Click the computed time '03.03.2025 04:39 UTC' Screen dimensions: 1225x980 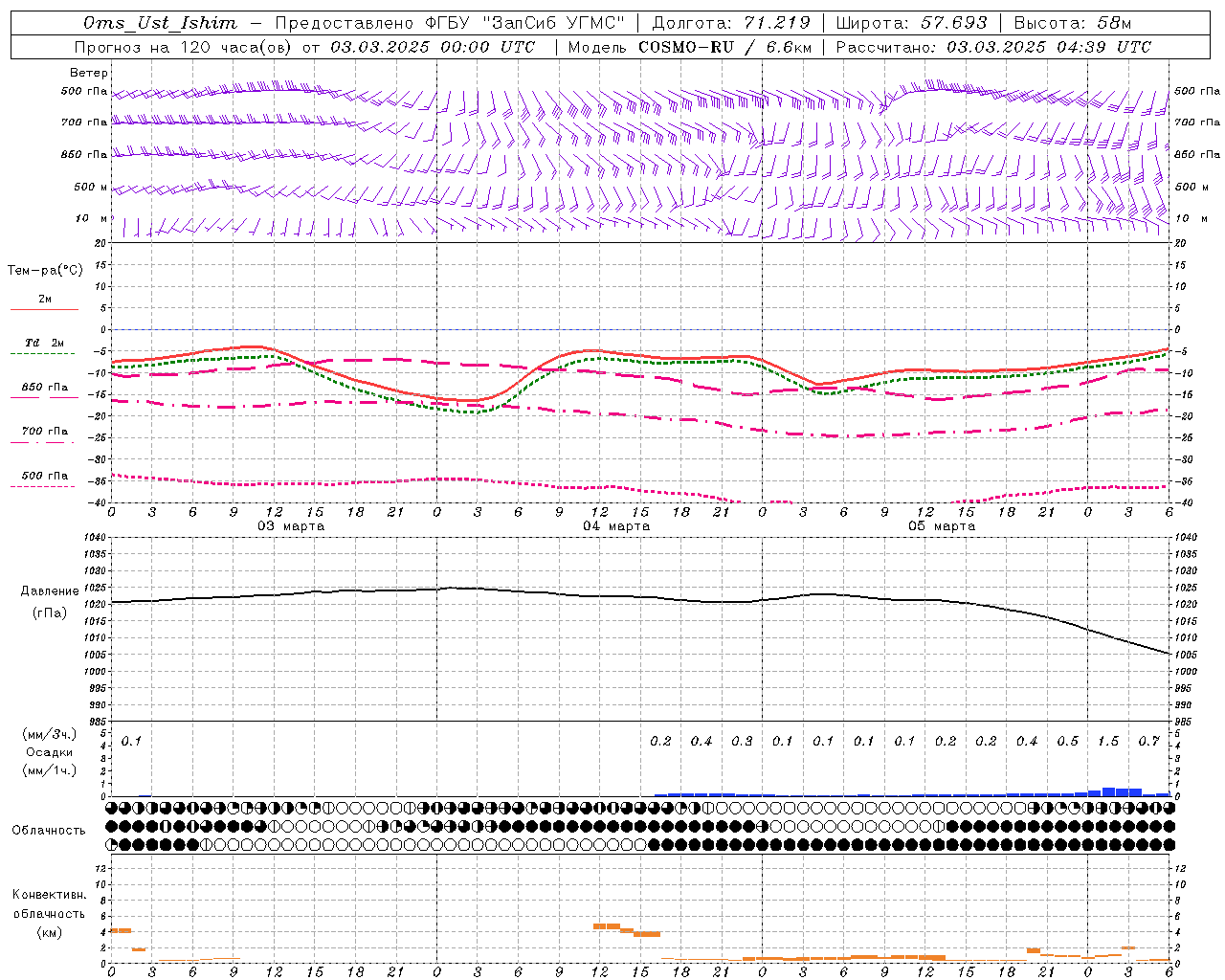point(1049,47)
